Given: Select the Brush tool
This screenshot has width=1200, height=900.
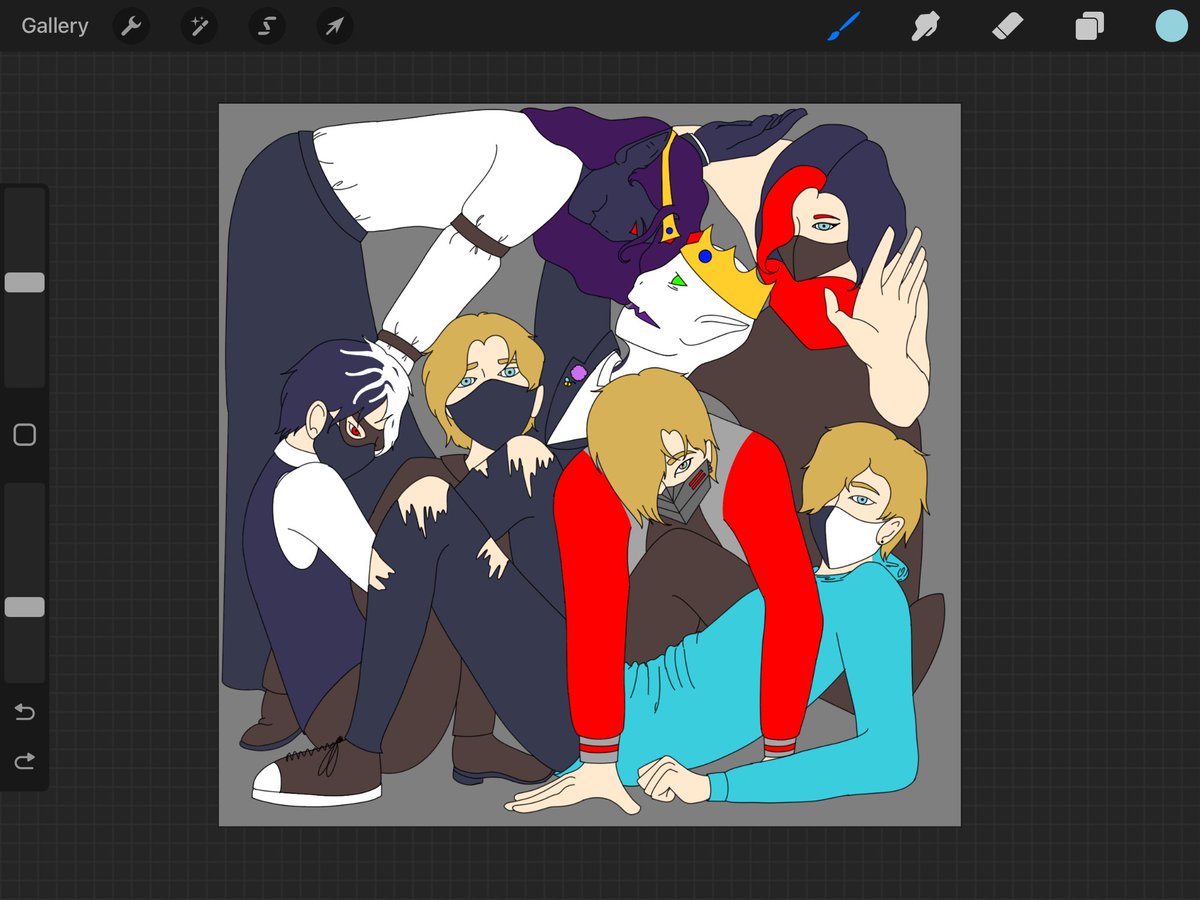Looking at the screenshot, I should coord(844,26).
